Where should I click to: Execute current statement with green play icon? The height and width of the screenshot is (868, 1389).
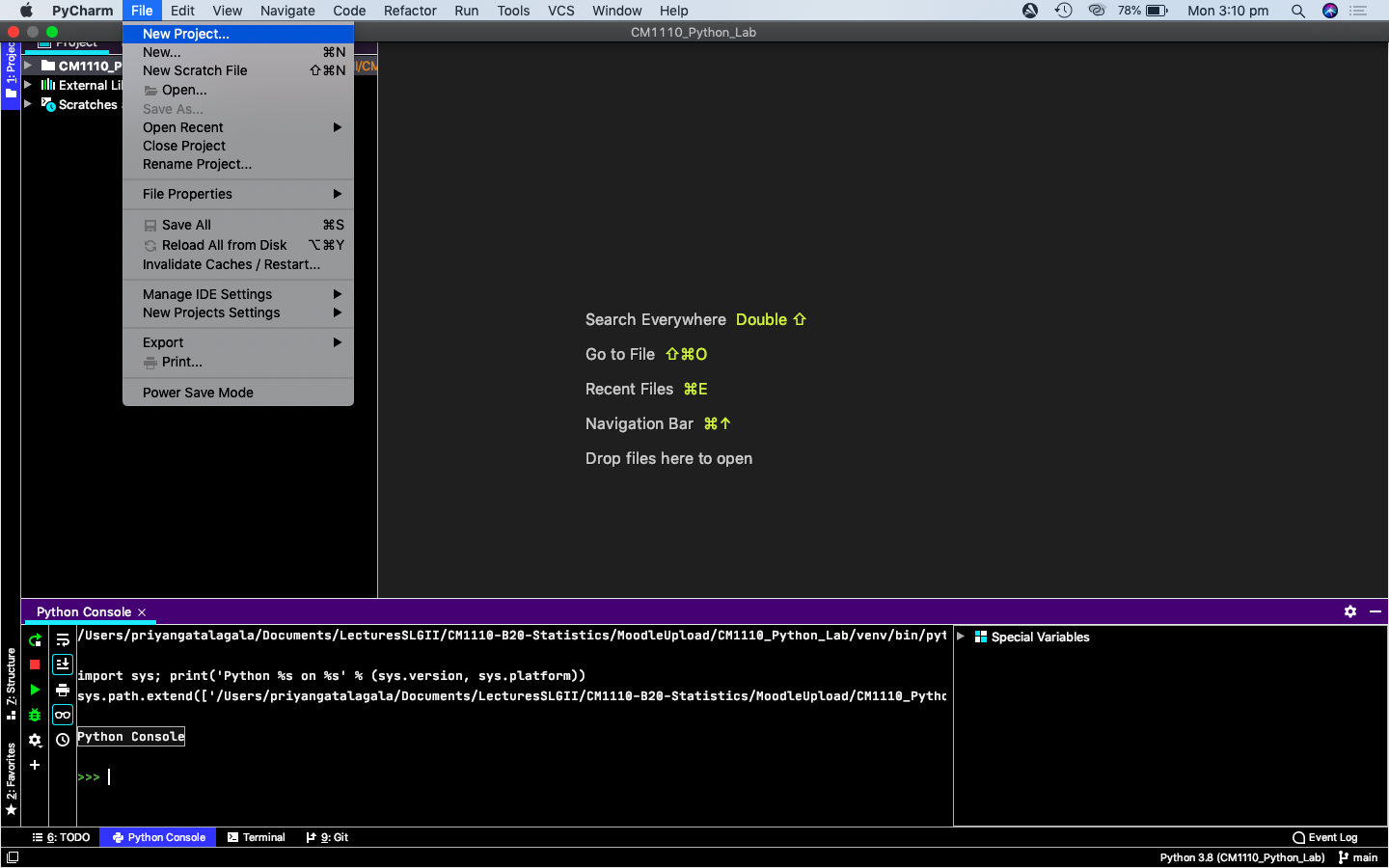(35, 690)
